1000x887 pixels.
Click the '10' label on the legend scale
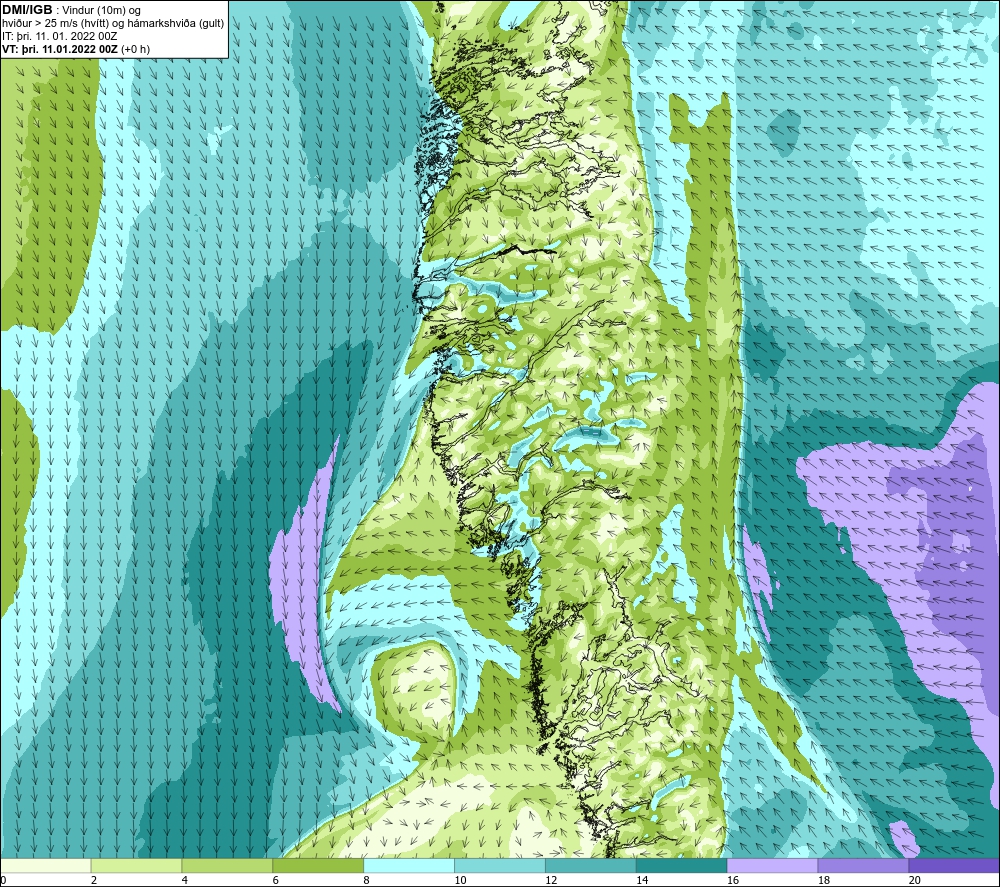point(460,880)
